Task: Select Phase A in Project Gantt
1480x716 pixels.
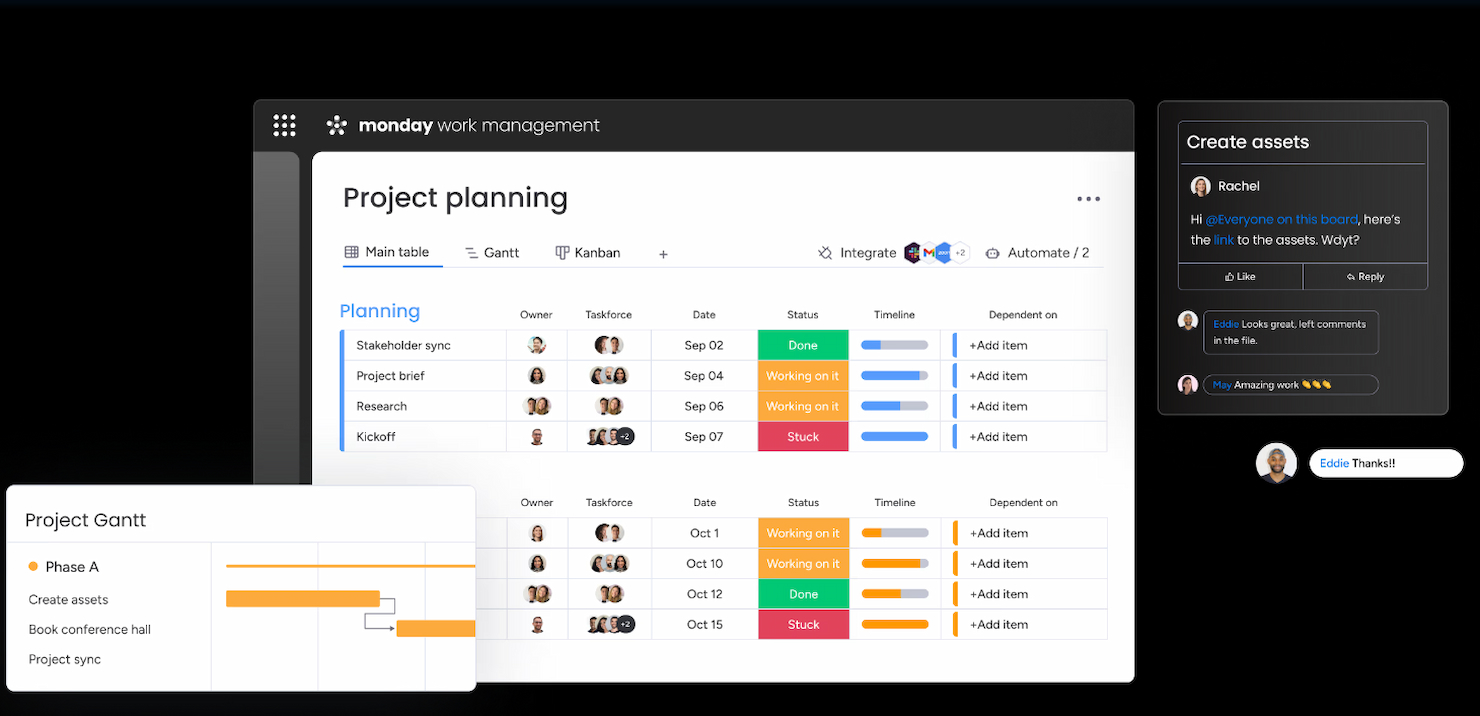Action: coord(72,567)
